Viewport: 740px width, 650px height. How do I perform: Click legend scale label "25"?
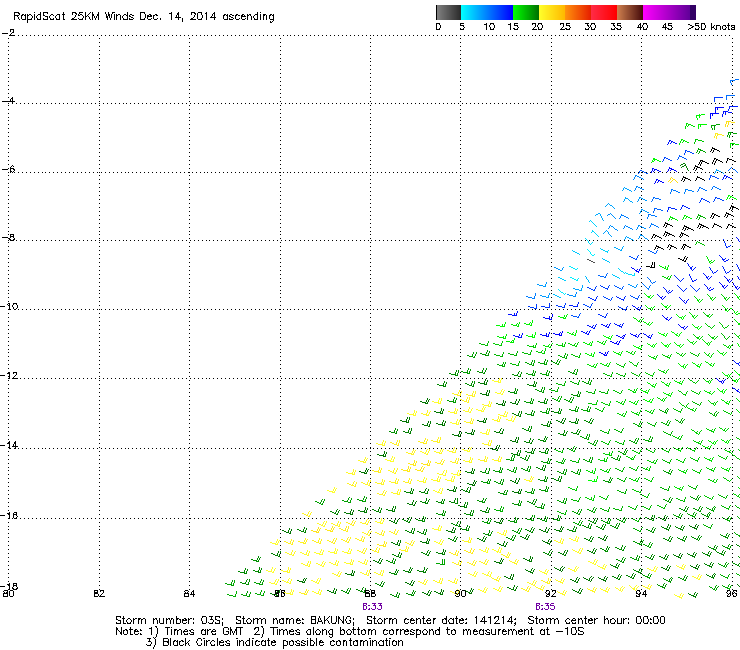coord(565,27)
